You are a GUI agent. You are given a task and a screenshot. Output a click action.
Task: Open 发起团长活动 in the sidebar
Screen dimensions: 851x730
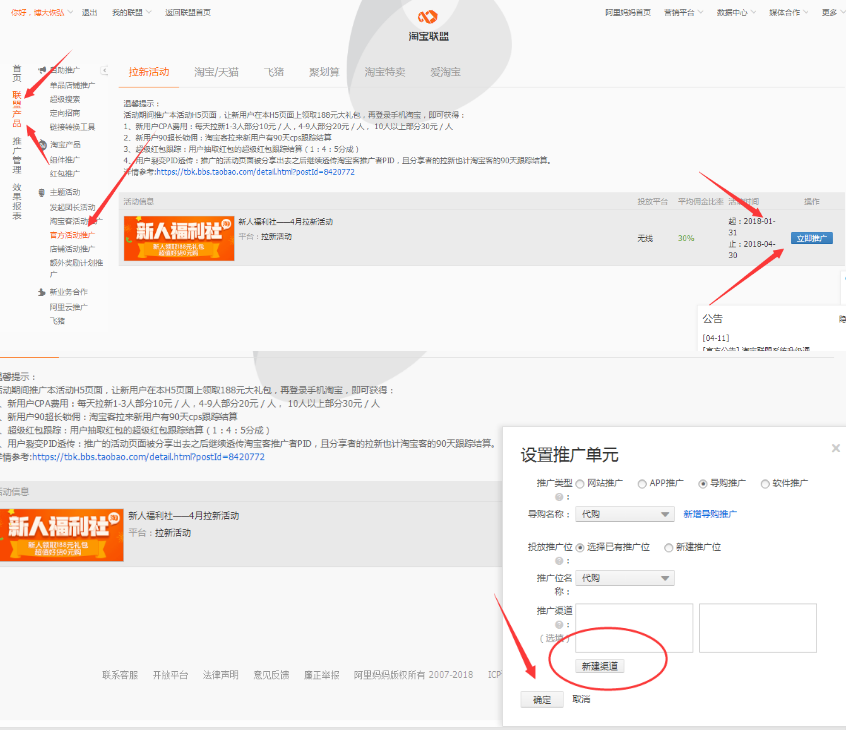pos(72,207)
